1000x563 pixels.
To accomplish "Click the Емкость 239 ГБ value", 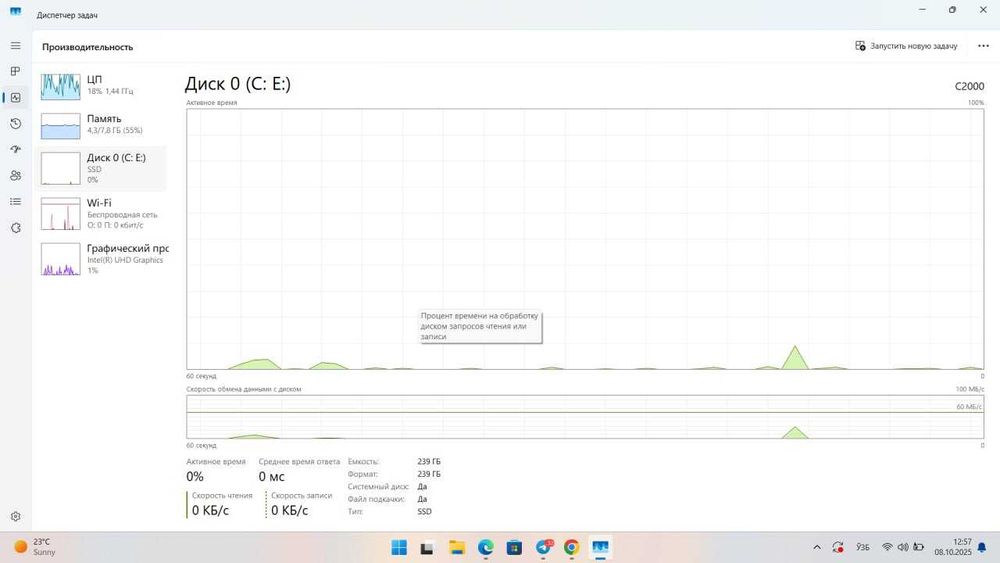I will [x=429, y=461].
